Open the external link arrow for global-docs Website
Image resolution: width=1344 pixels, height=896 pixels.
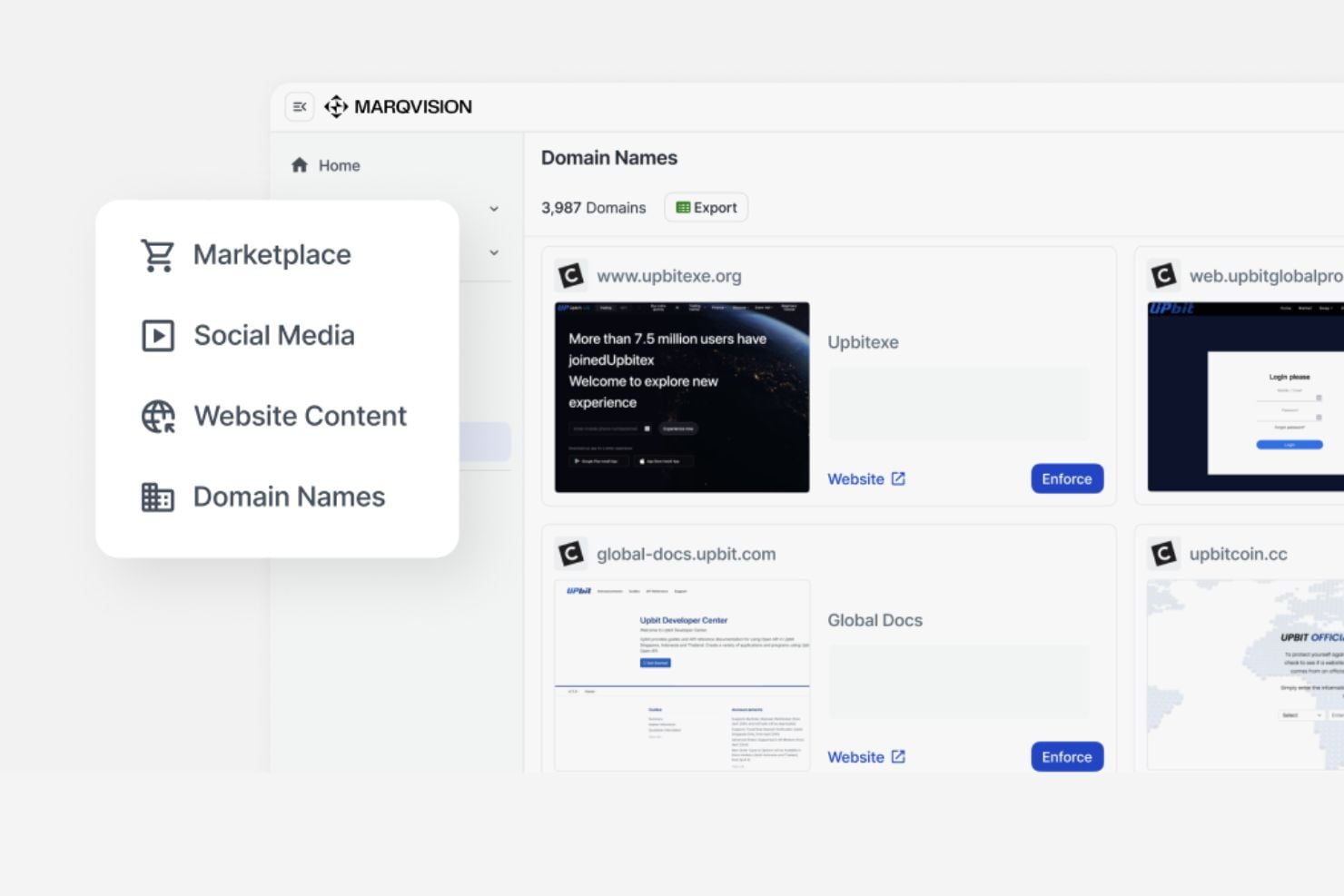pyautogui.click(x=898, y=756)
